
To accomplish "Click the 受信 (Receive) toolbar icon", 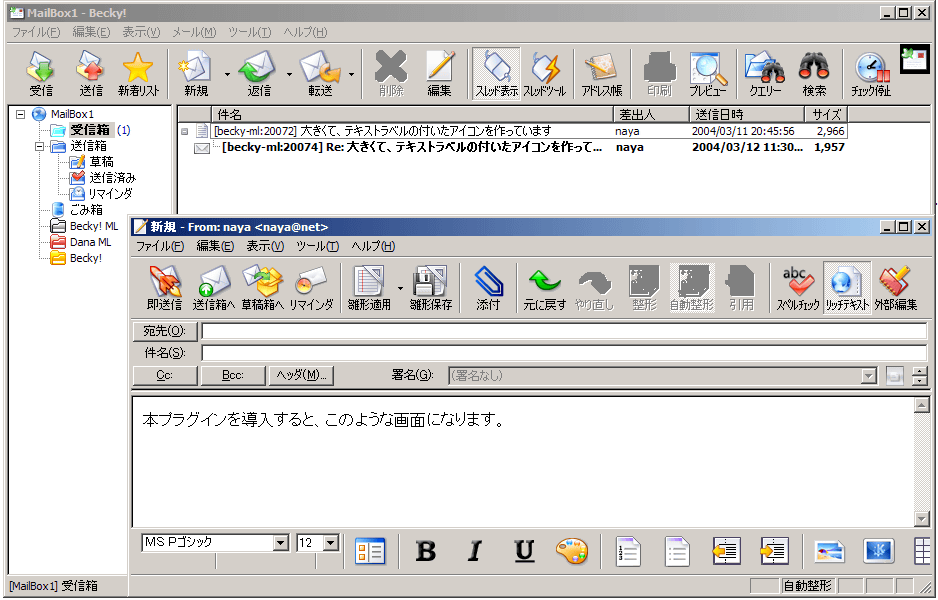I will pos(41,74).
